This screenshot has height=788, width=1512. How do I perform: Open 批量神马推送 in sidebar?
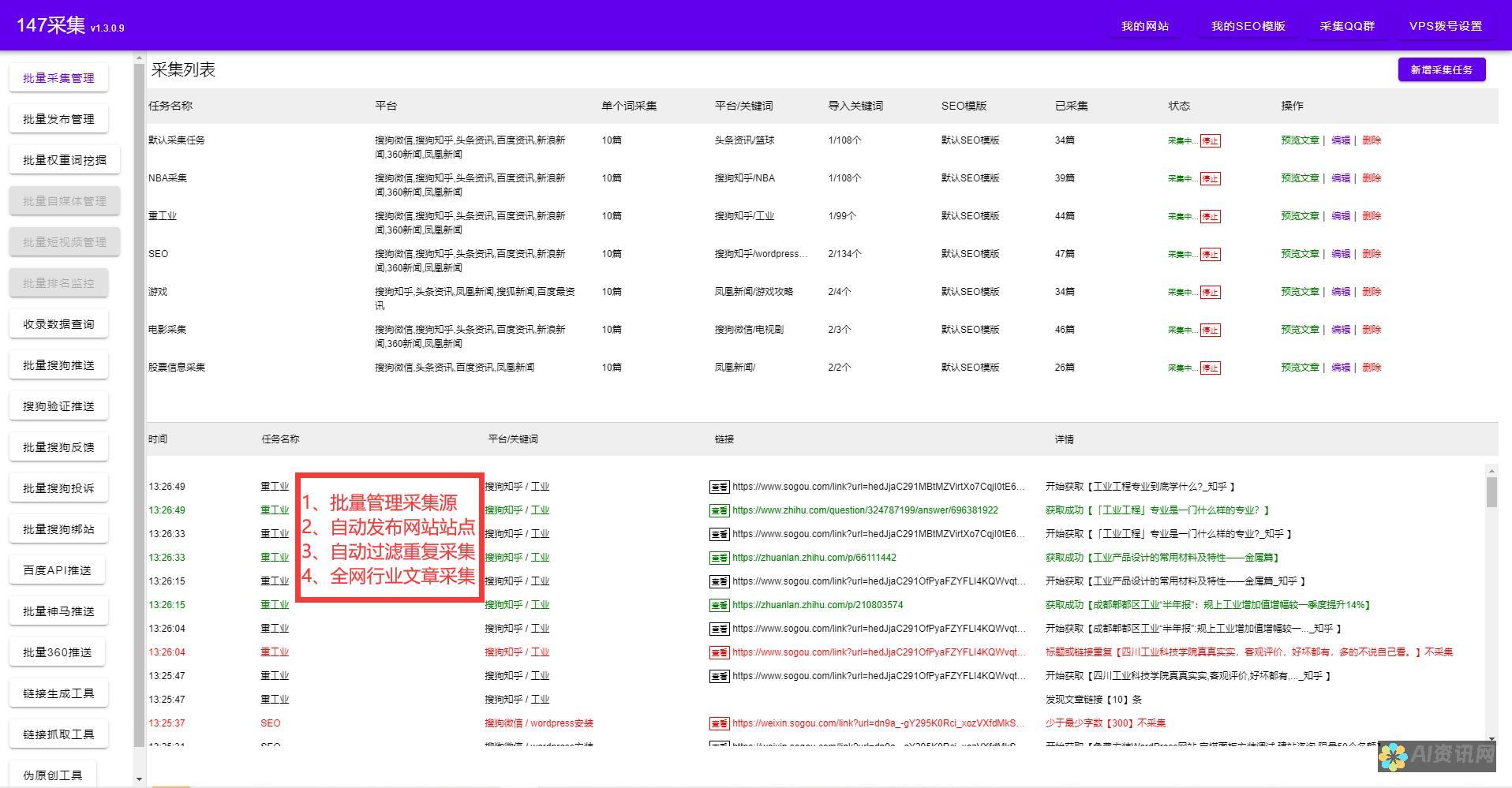point(58,611)
